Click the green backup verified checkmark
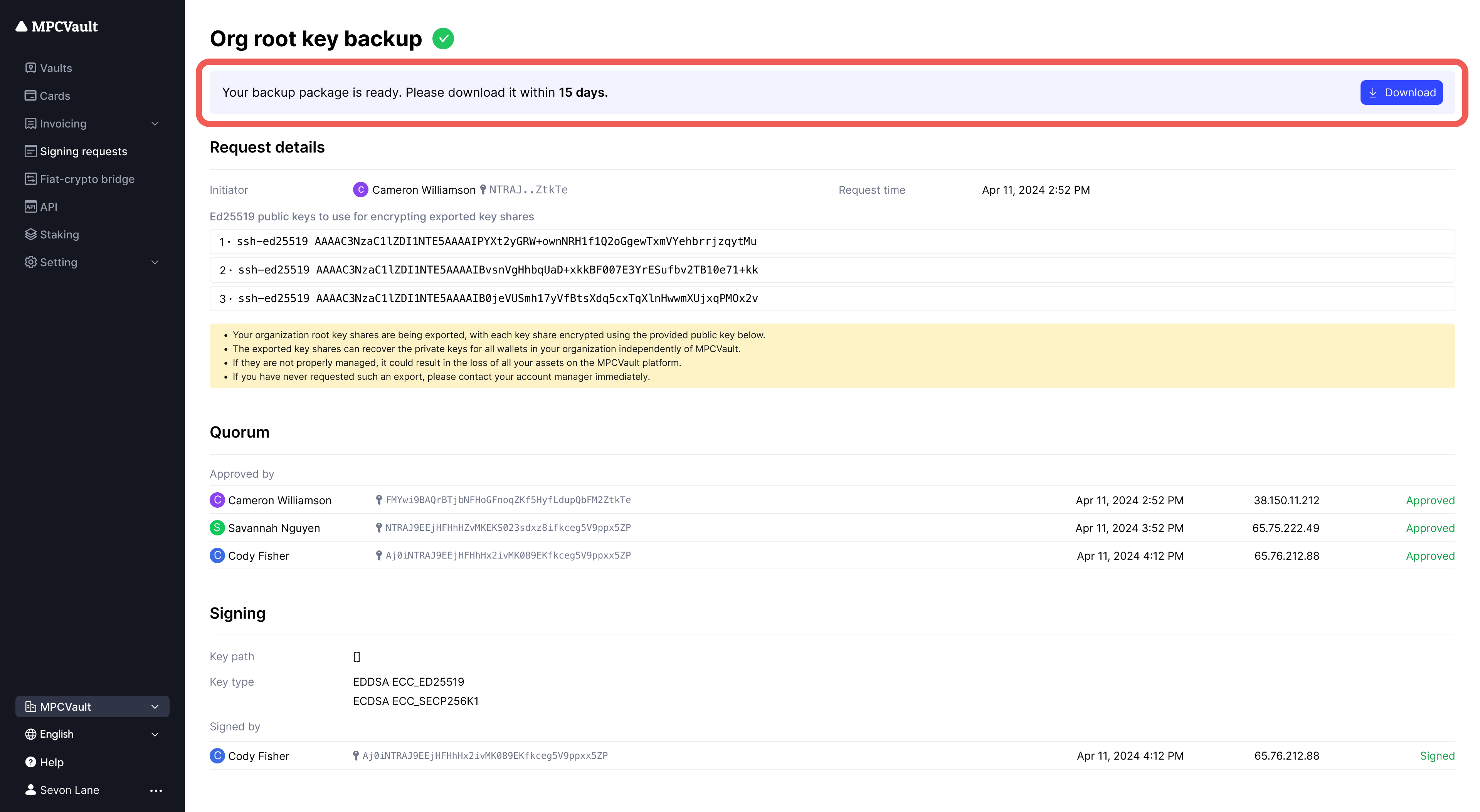Screen dimensions: 1480x812 [443, 39]
